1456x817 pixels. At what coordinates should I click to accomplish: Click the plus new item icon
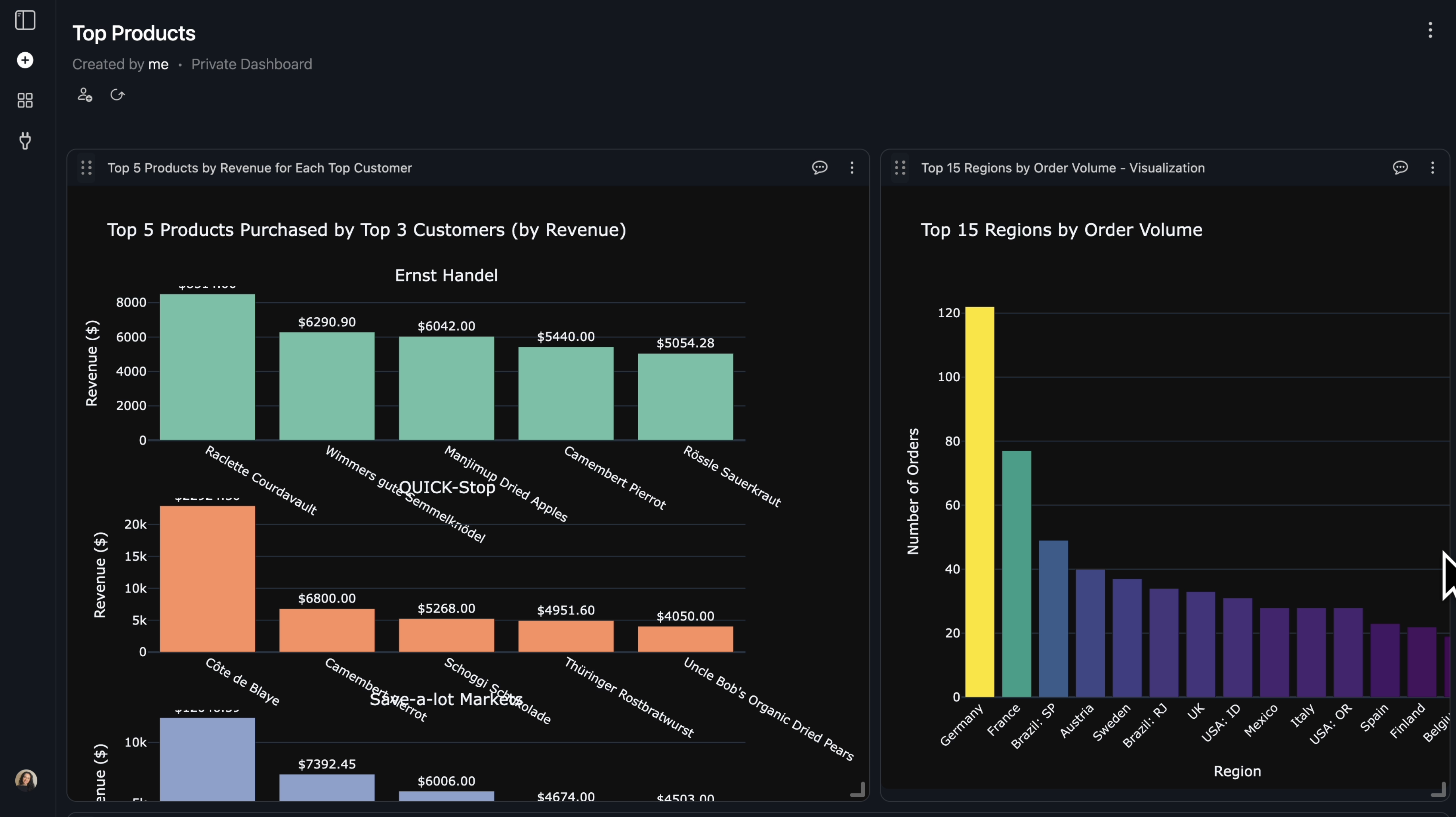[25, 61]
